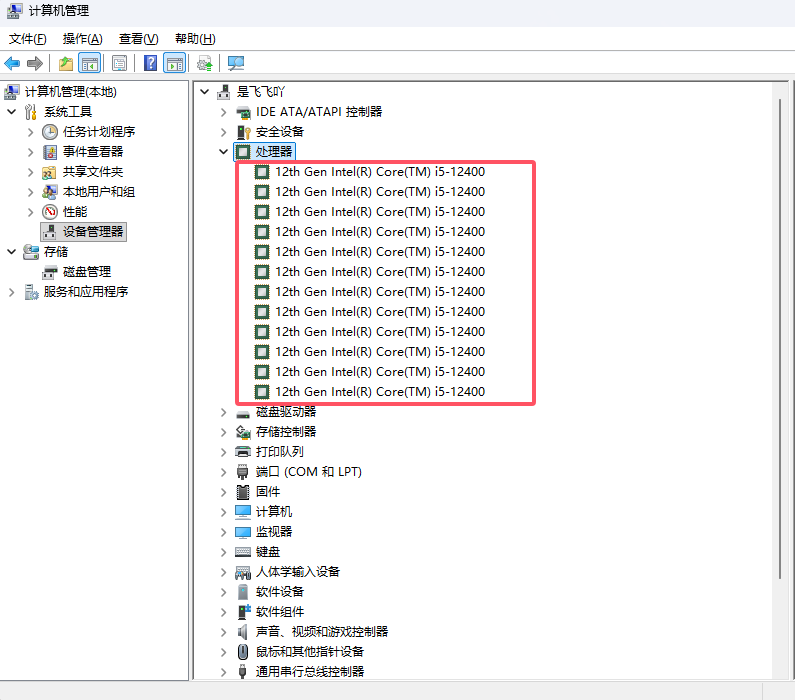Image resolution: width=795 pixels, height=700 pixels.
Task: Open the 文件(F) menu
Action: [27, 39]
